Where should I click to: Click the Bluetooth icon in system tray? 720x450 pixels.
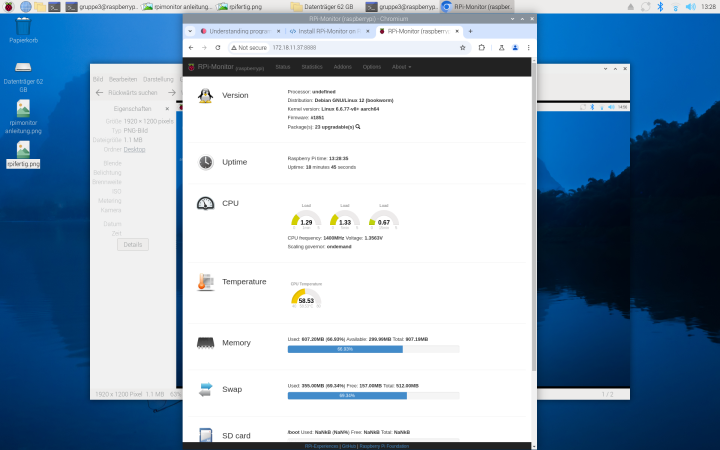click(660, 7)
